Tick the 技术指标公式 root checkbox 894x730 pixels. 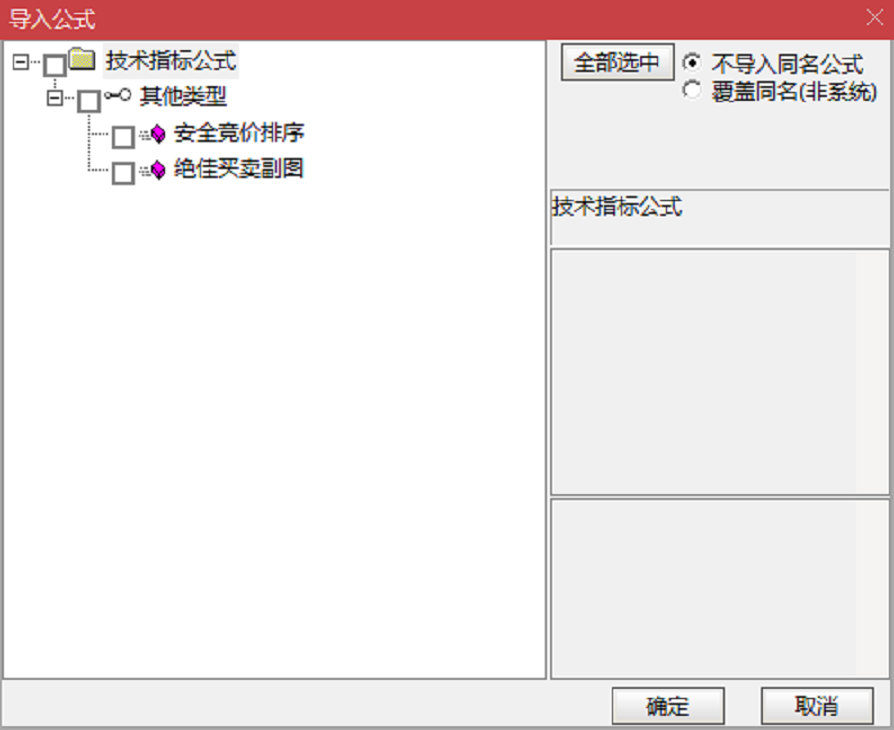(x=55, y=66)
